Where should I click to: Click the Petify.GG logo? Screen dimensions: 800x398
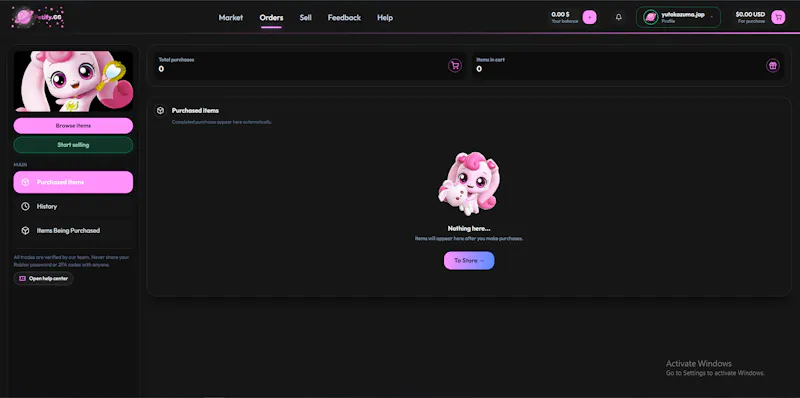pyautogui.click(x=38, y=17)
